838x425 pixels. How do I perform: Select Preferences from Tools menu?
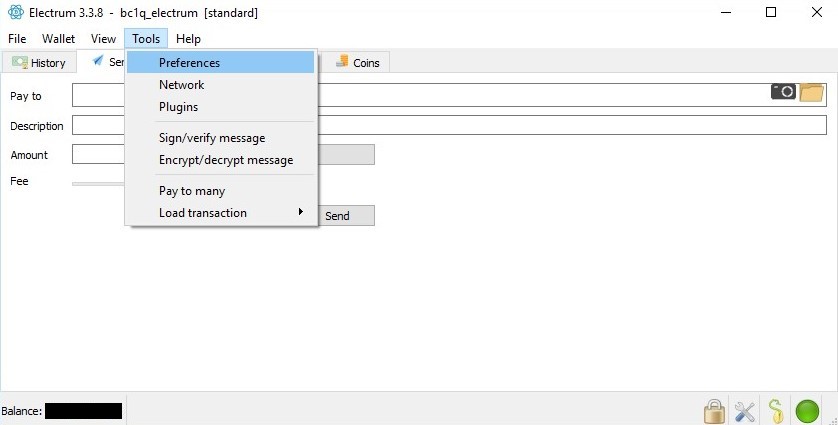(220, 63)
